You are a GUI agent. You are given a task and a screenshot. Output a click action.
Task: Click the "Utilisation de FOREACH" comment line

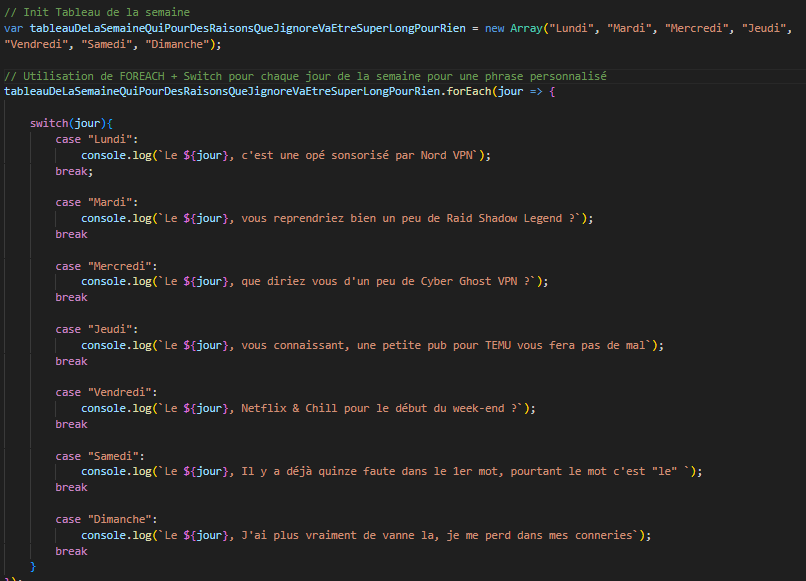click(300, 76)
